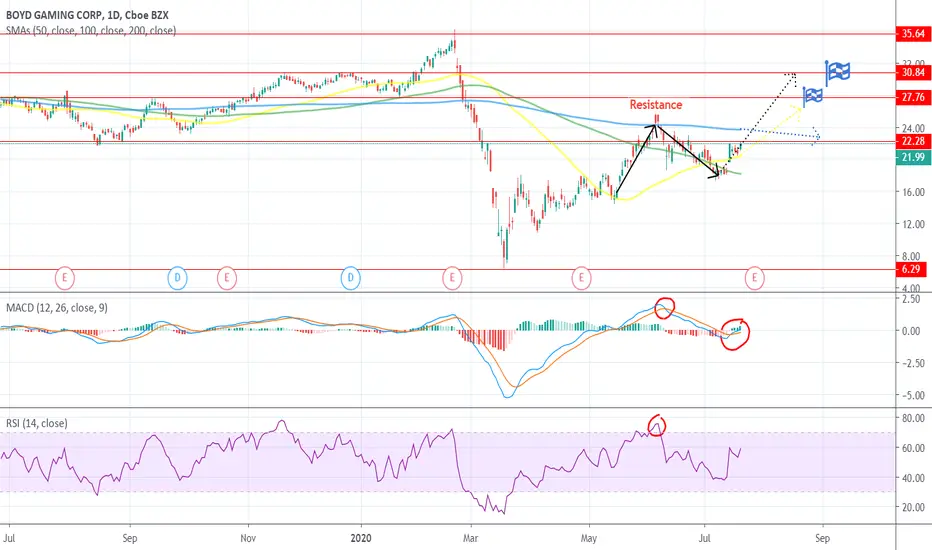Click the 16.00 price axis value
Viewport: 932px width, 550px height.
(x=913, y=192)
